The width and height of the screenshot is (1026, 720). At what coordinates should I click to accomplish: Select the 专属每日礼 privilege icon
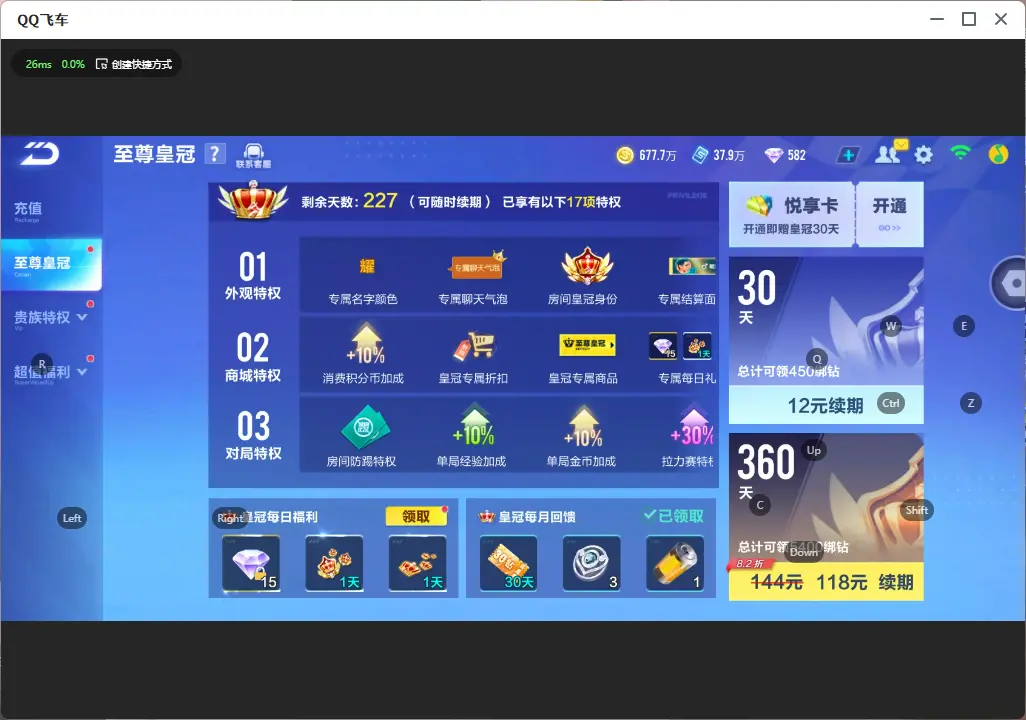click(x=680, y=346)
